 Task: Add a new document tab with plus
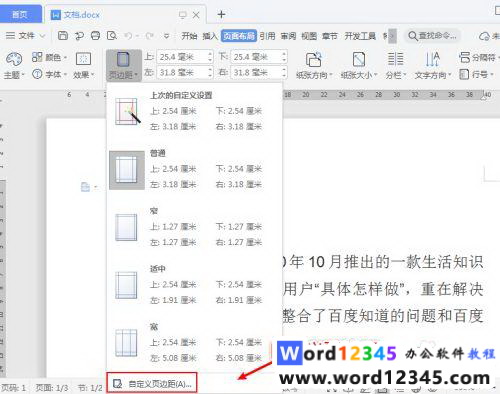pyautogui.click(x=221, y=14)
